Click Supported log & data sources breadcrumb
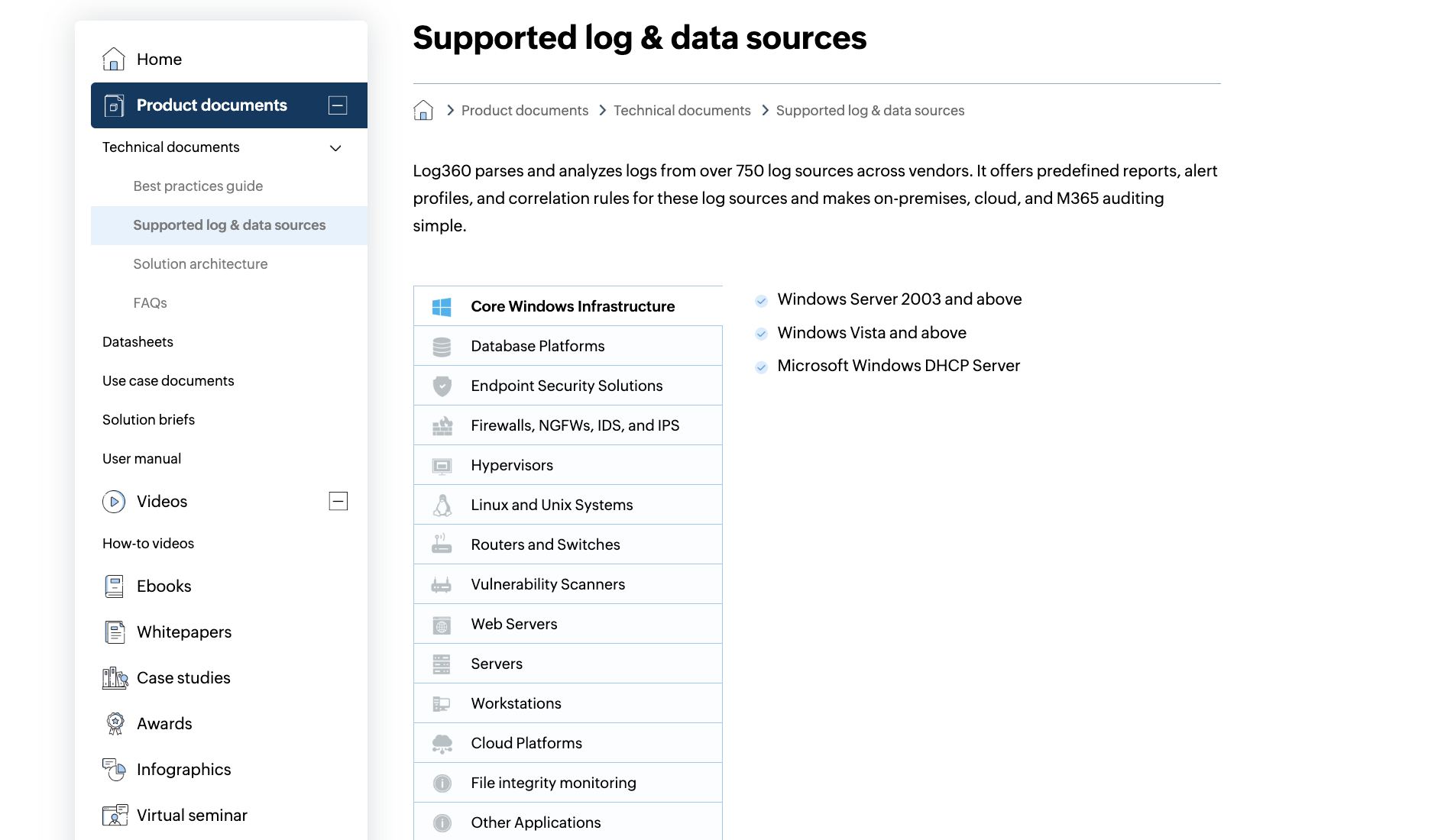This screenshot has width=1441, height=840. point(870,111)
